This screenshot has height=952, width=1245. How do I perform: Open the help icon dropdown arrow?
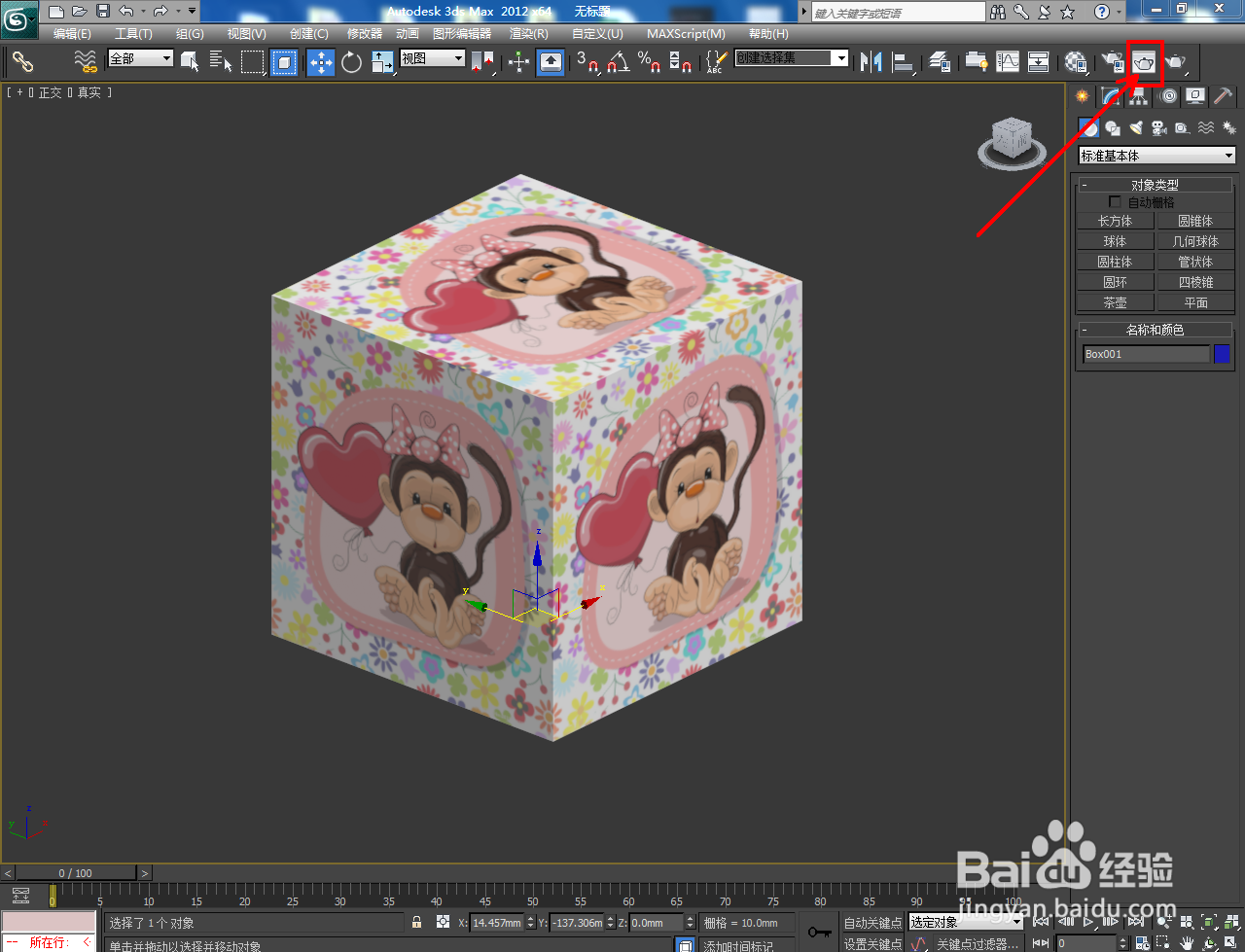coord(1120,12)
